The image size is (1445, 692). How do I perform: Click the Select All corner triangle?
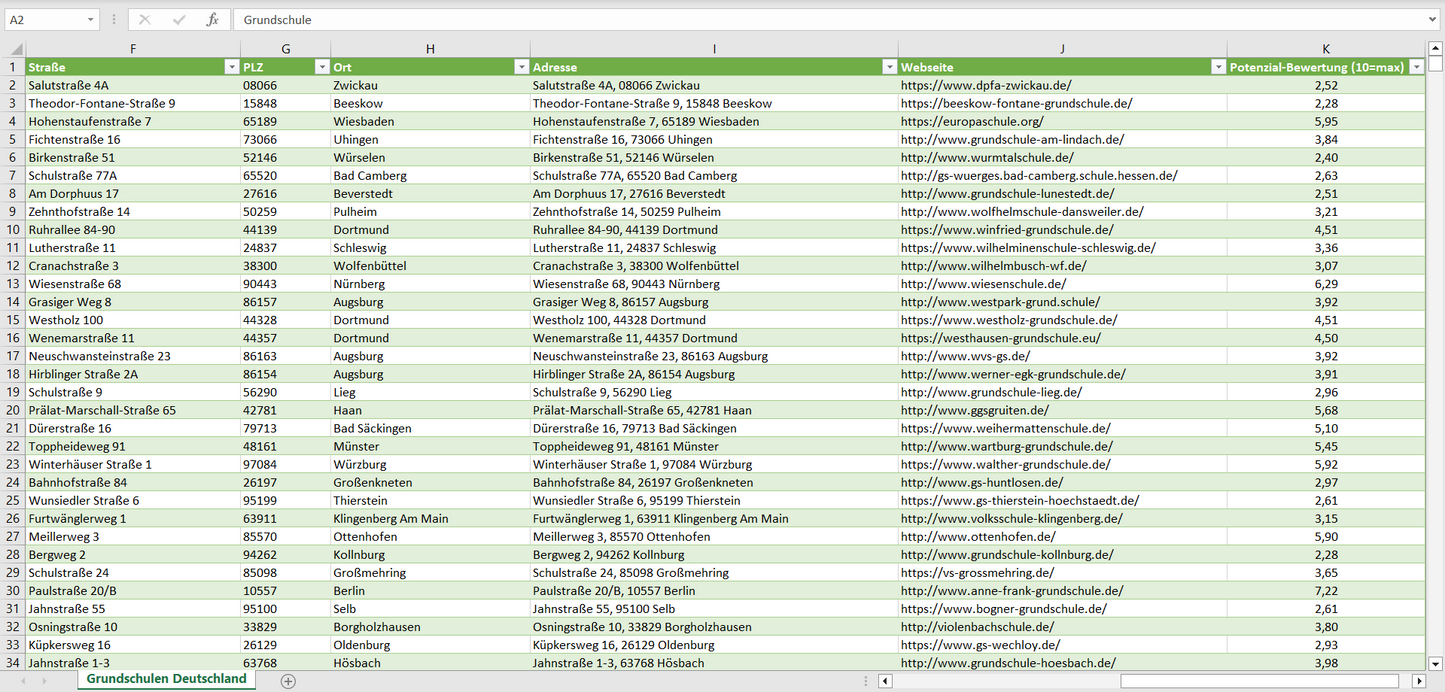[x=14, y=49]
